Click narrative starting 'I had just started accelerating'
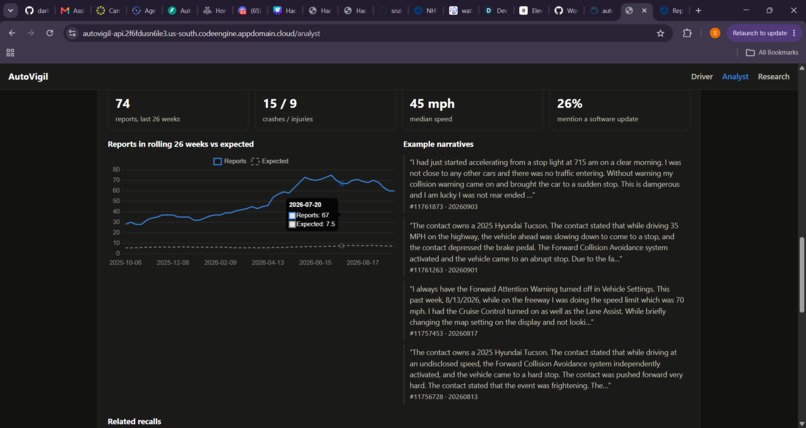 point(545,179)
